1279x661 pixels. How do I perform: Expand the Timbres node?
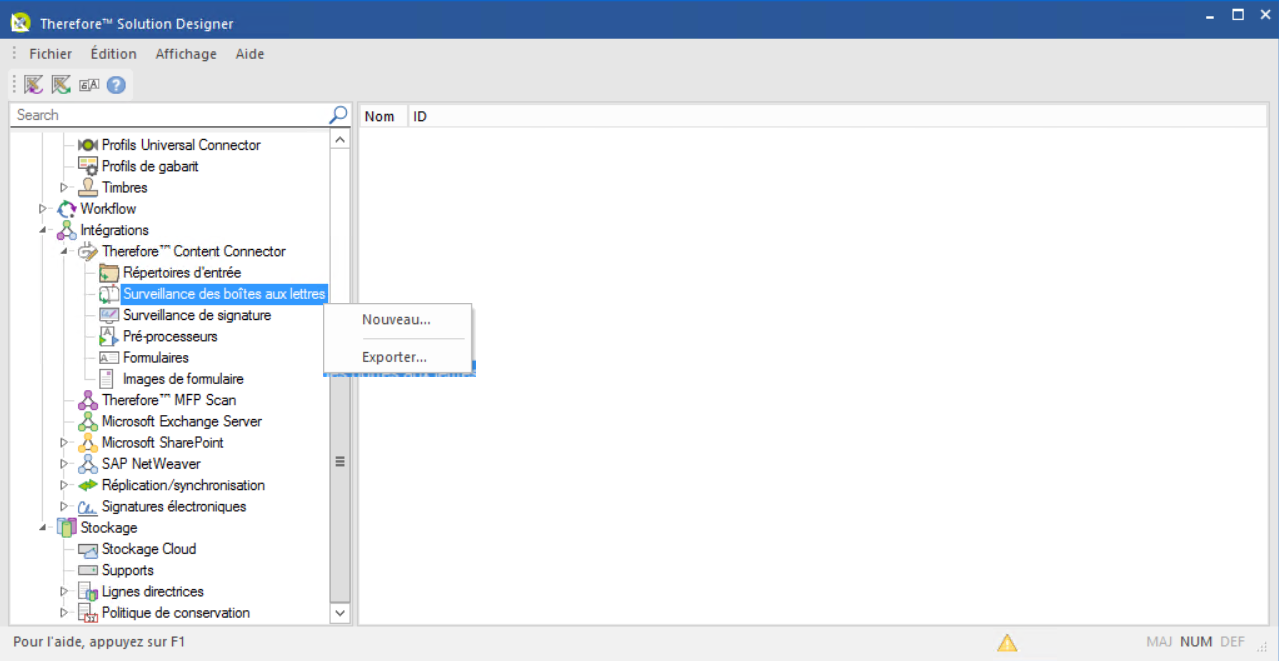tap(64, 187)
